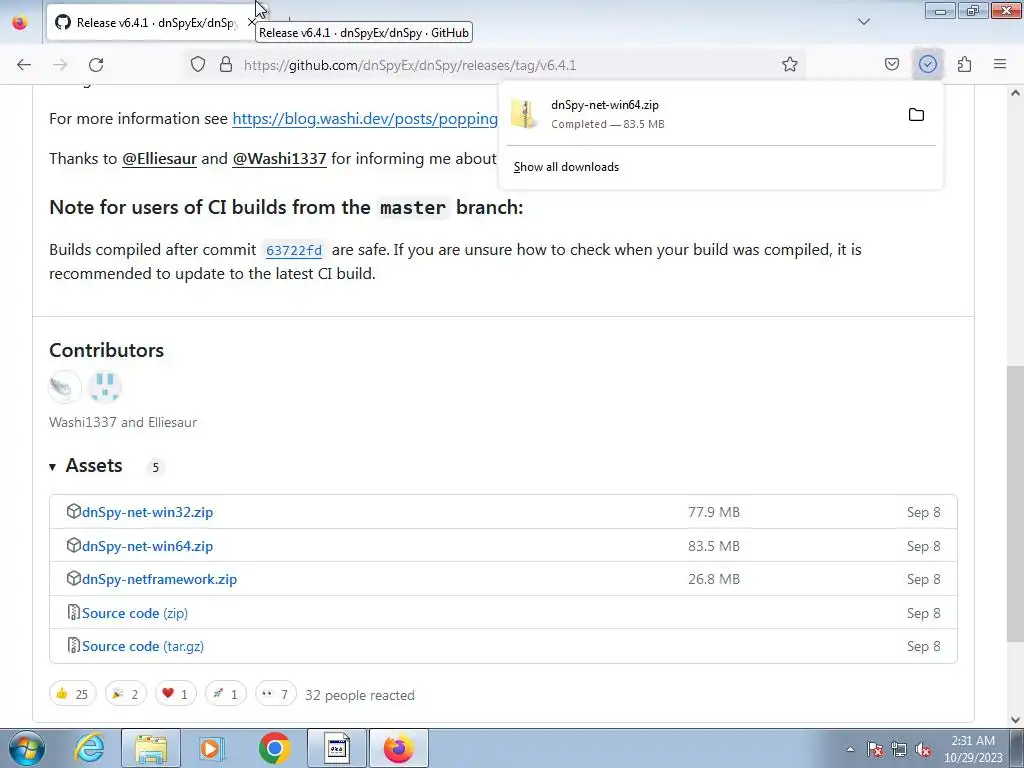Viewport: 1024px width, 768px height.
Task: Open the Extensions puzzle icon
Action: (964, 65)
